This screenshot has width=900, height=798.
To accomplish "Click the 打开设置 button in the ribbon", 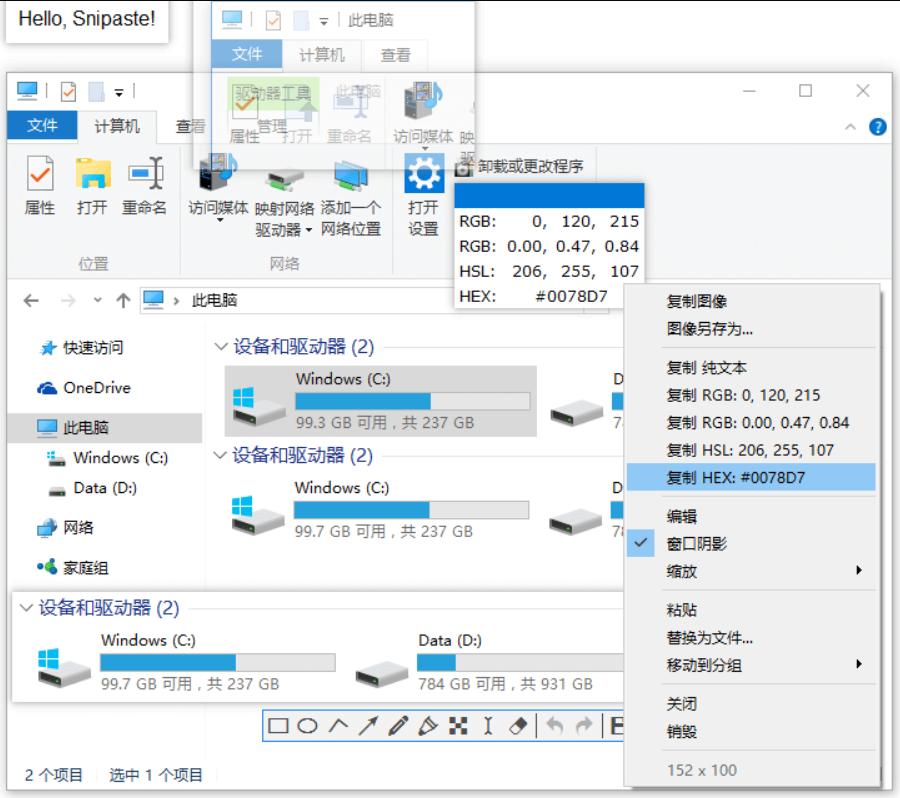I will [x=424, y=197].
